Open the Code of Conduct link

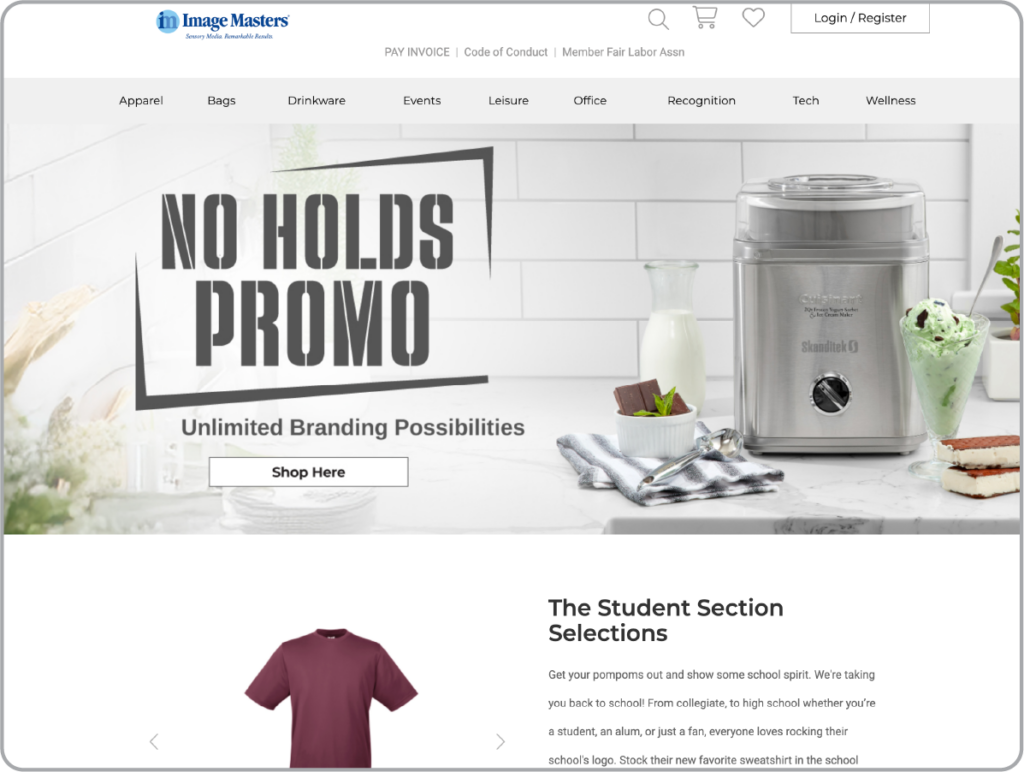tap(505, 52)
